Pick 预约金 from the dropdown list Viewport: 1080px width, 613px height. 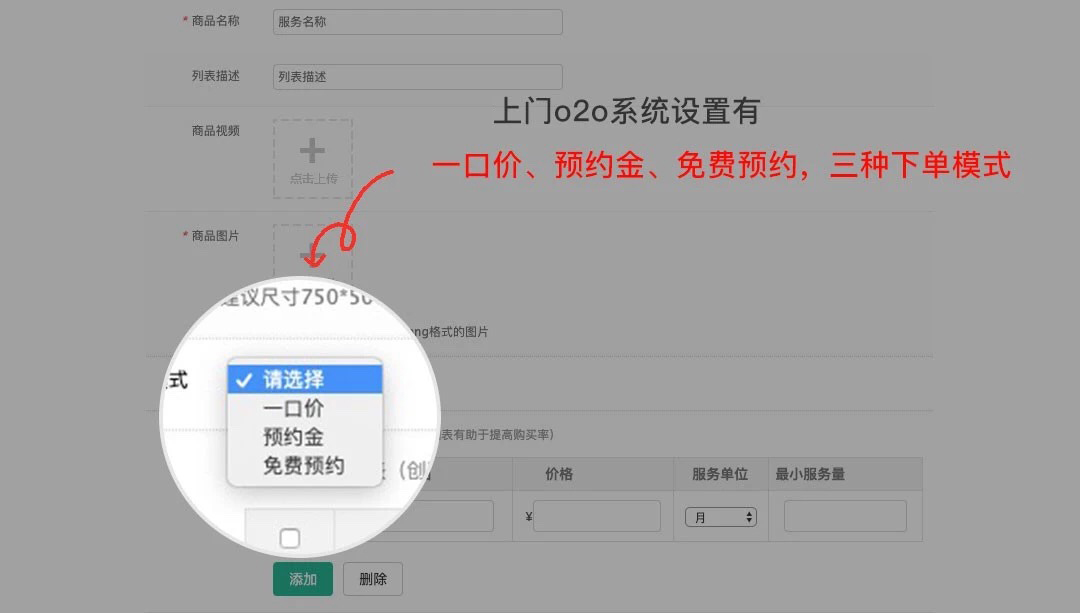pyautogui.click(x=294, y=437)
